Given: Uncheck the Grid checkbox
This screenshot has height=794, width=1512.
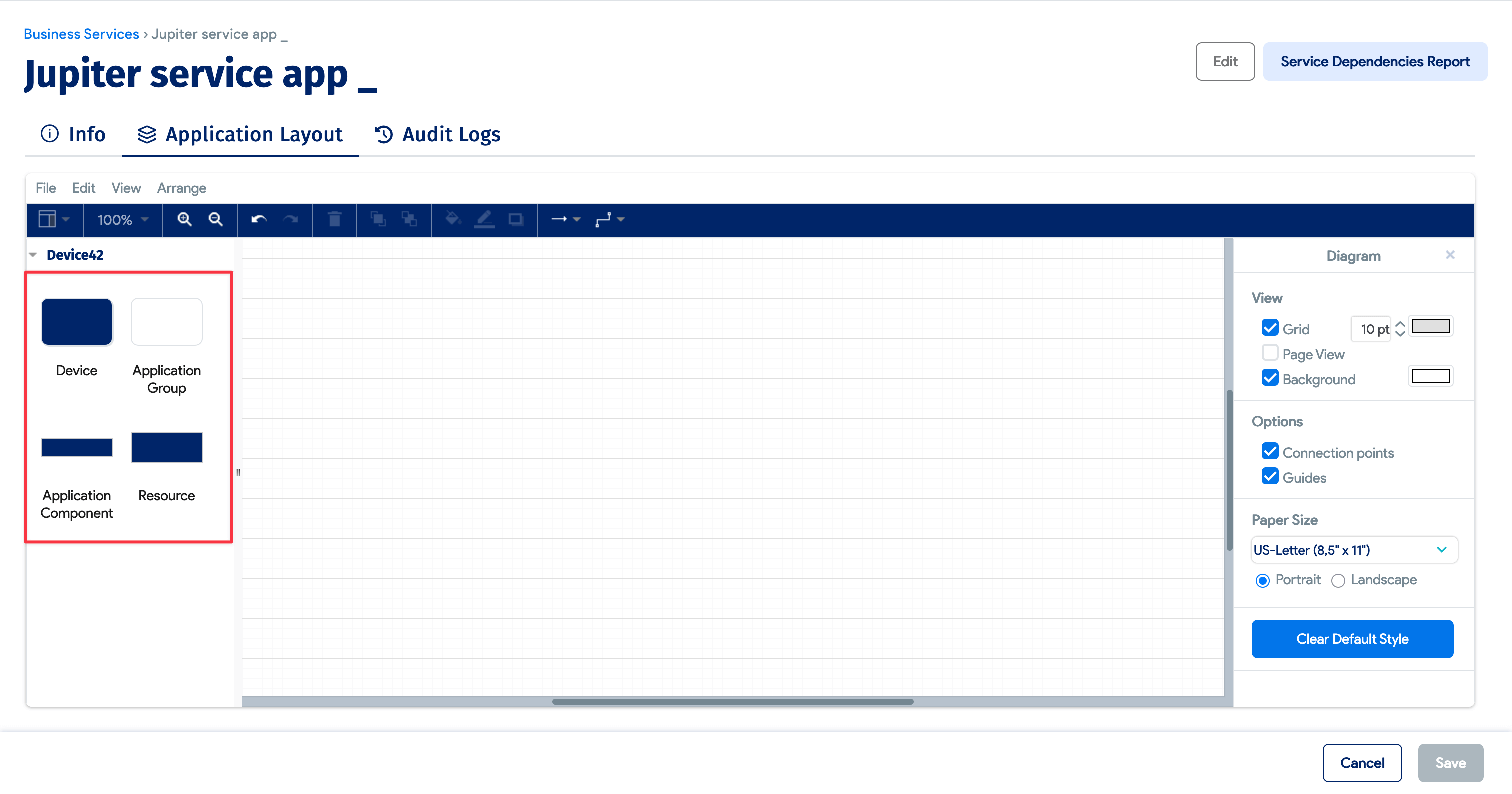Looking at the screenshot, I should point(1270,328).
